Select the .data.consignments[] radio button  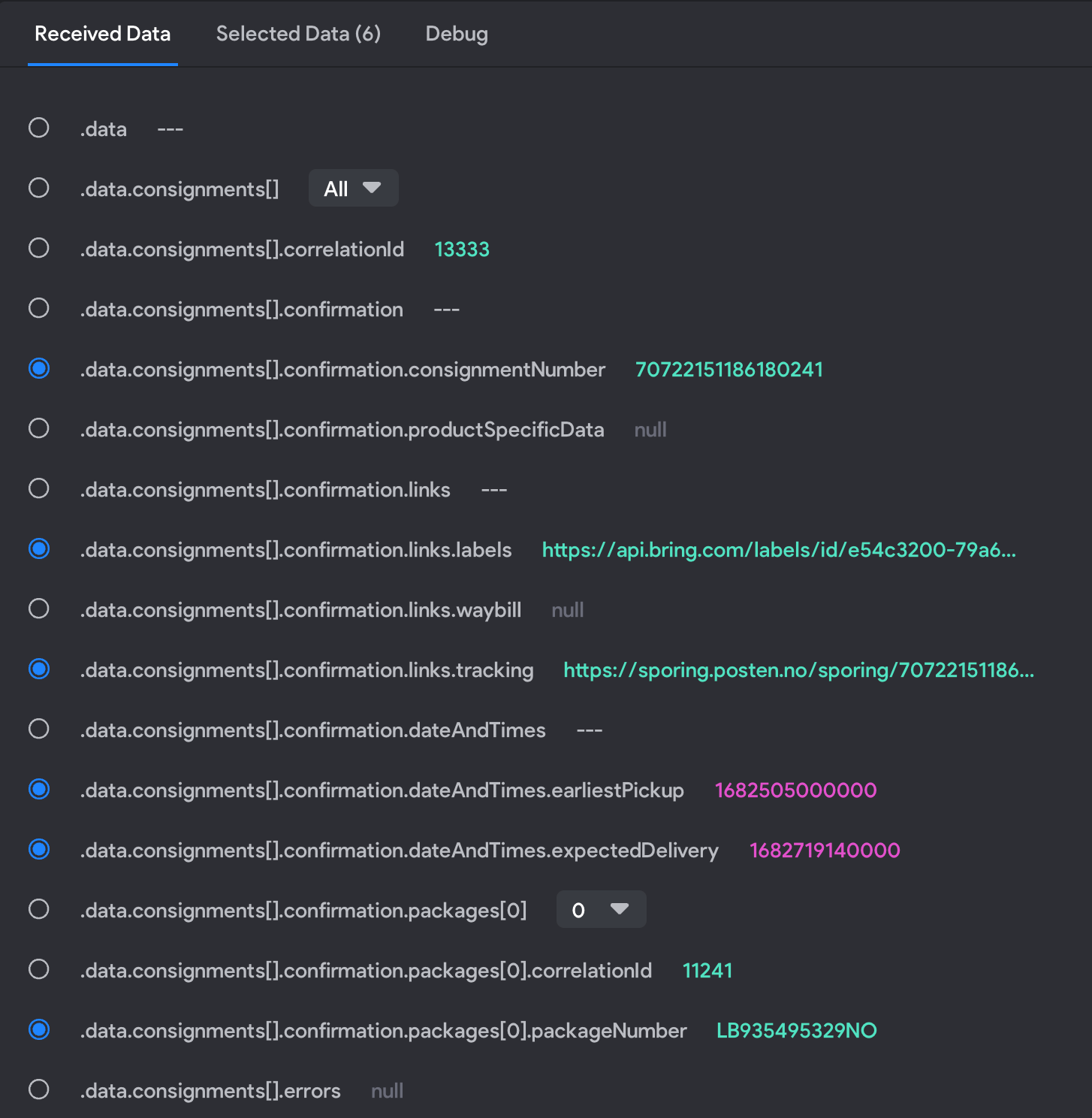[39, 188]
